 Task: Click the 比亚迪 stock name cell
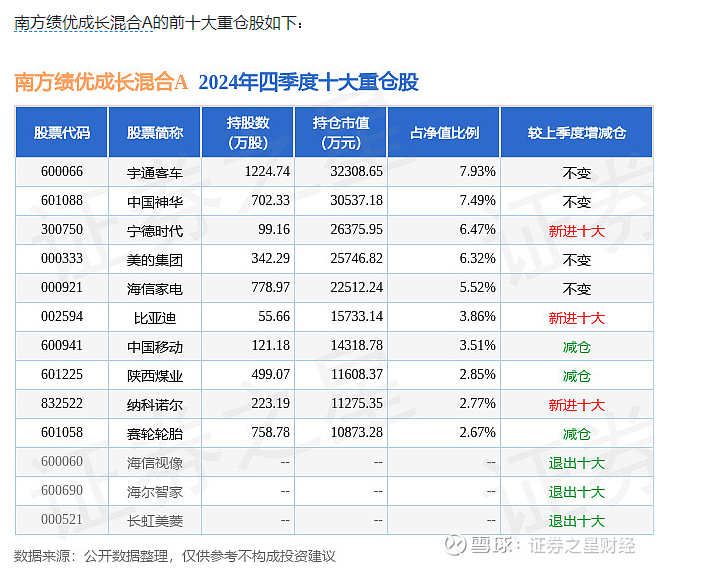click(x=155, y=318)
